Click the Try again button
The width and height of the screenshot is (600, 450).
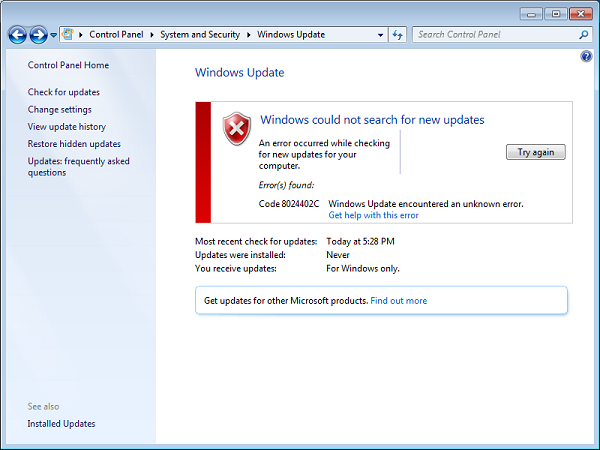point(535,152)
